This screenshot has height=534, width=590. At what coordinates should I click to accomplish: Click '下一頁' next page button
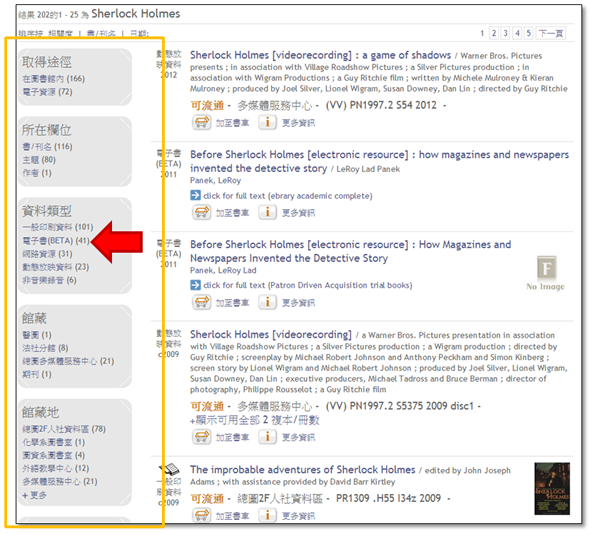tap(551, 33)
